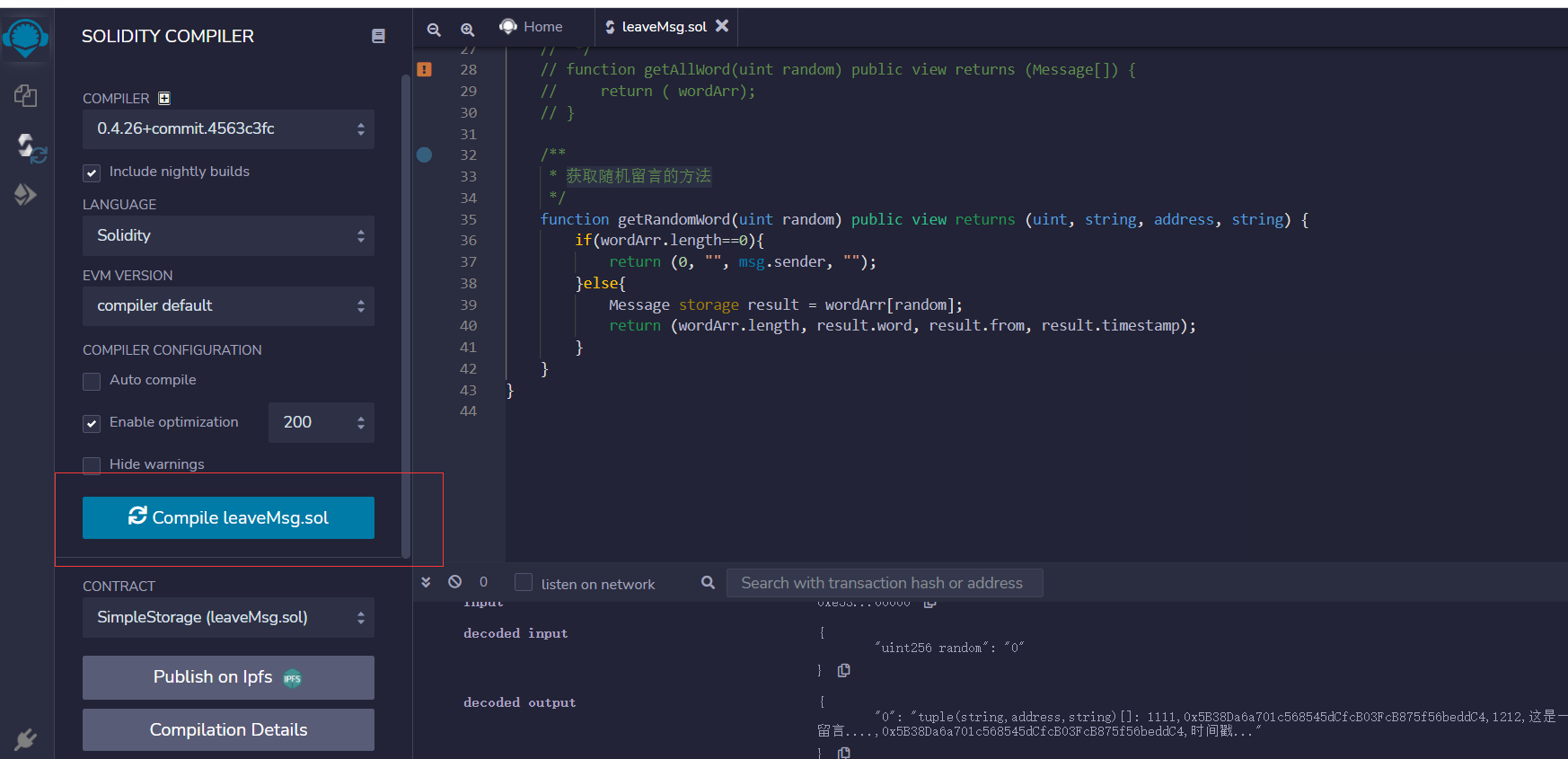The width and height of the screenshot is (1568, 759).
Task: Click the Publish on Ipfs button
Action: (228, 677)
